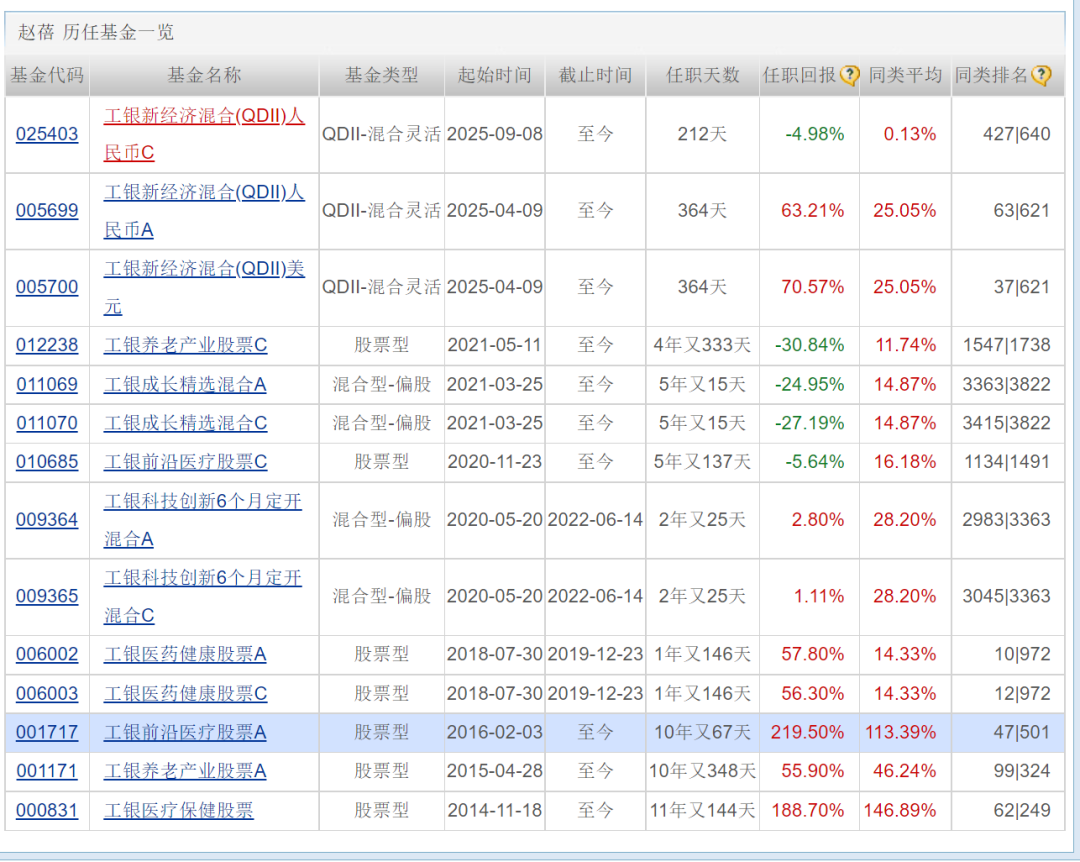Select the 5年又137天 tenure cell

coord(702,461)
